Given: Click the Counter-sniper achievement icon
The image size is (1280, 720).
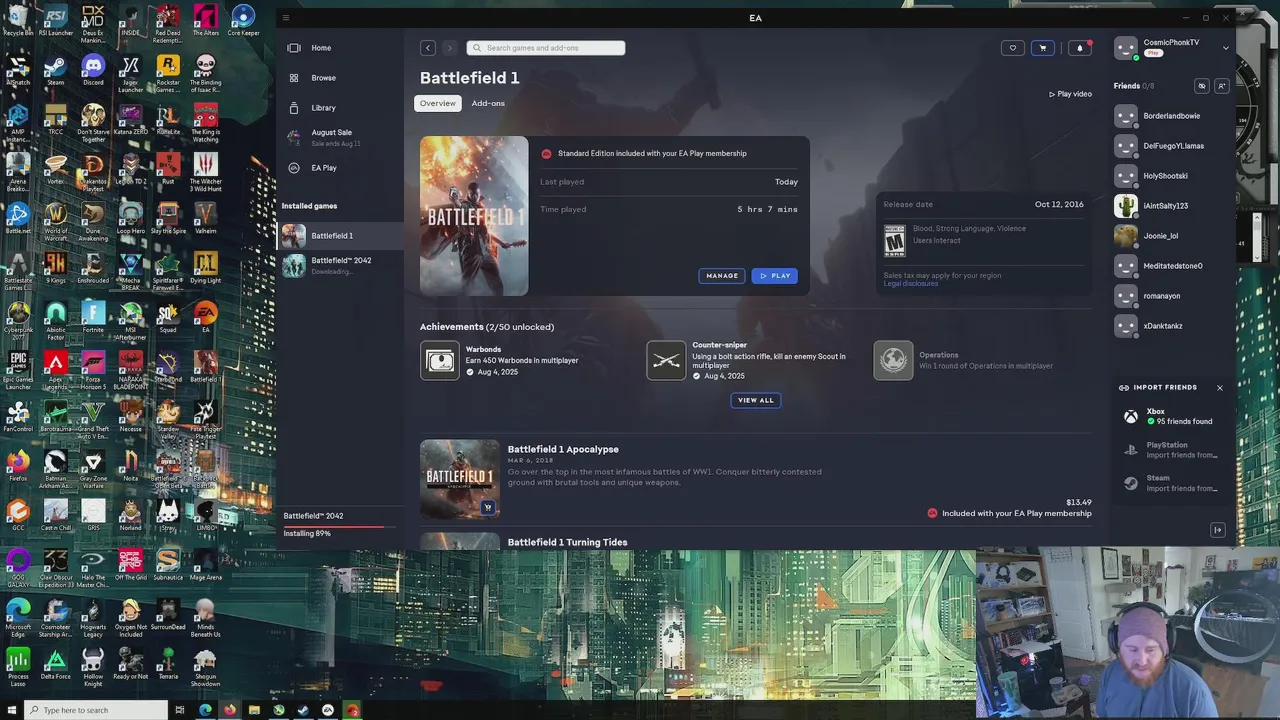Looking at the screenshot, I should pyautogui.click(x=666, y=361).
